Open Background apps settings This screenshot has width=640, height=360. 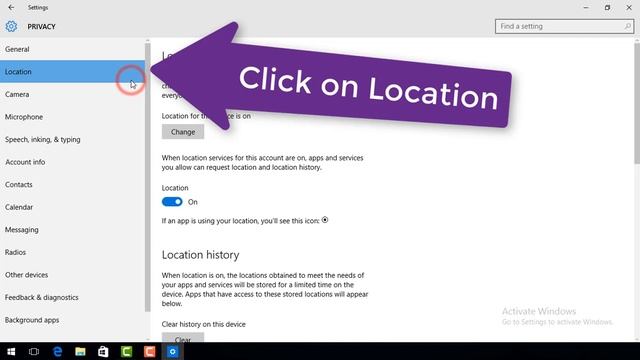(x=72, y=320)
